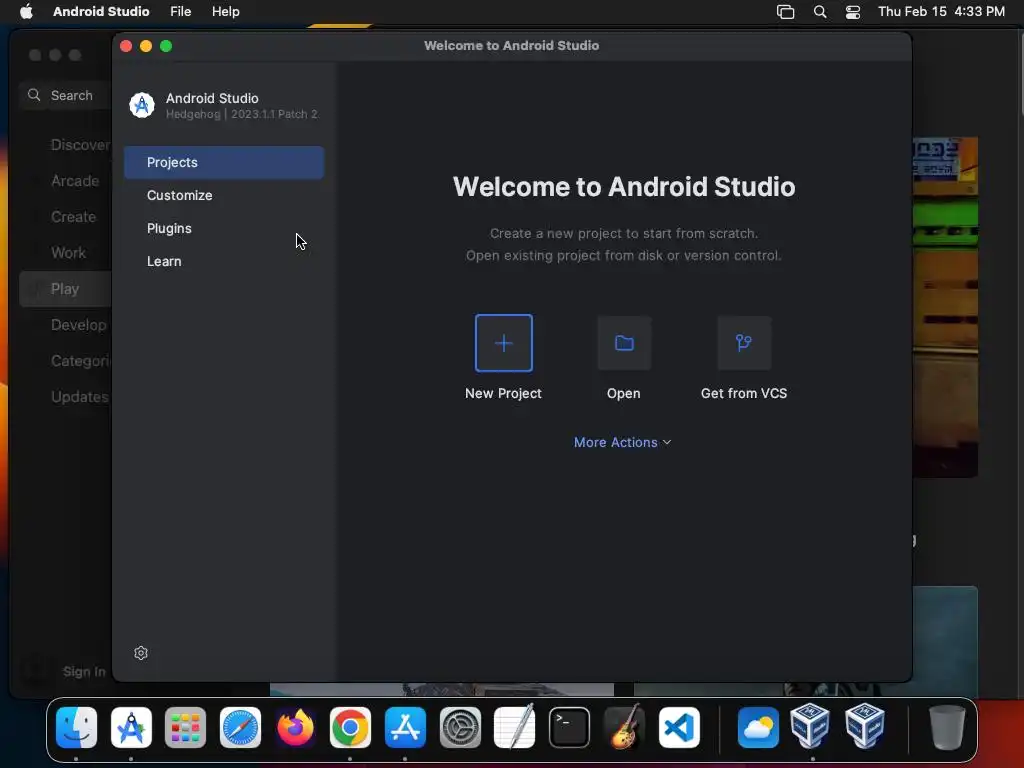The height and width of the screenshot is (768, 1024).
Task: Open second VirtualBox icon in Dock
Action: (865, 726)
